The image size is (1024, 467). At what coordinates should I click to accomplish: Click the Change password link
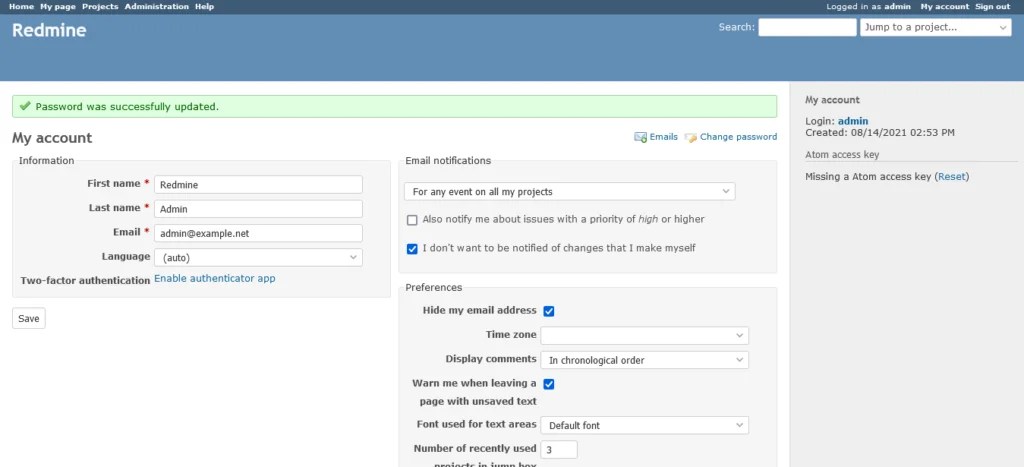click(x=739, y=137)
